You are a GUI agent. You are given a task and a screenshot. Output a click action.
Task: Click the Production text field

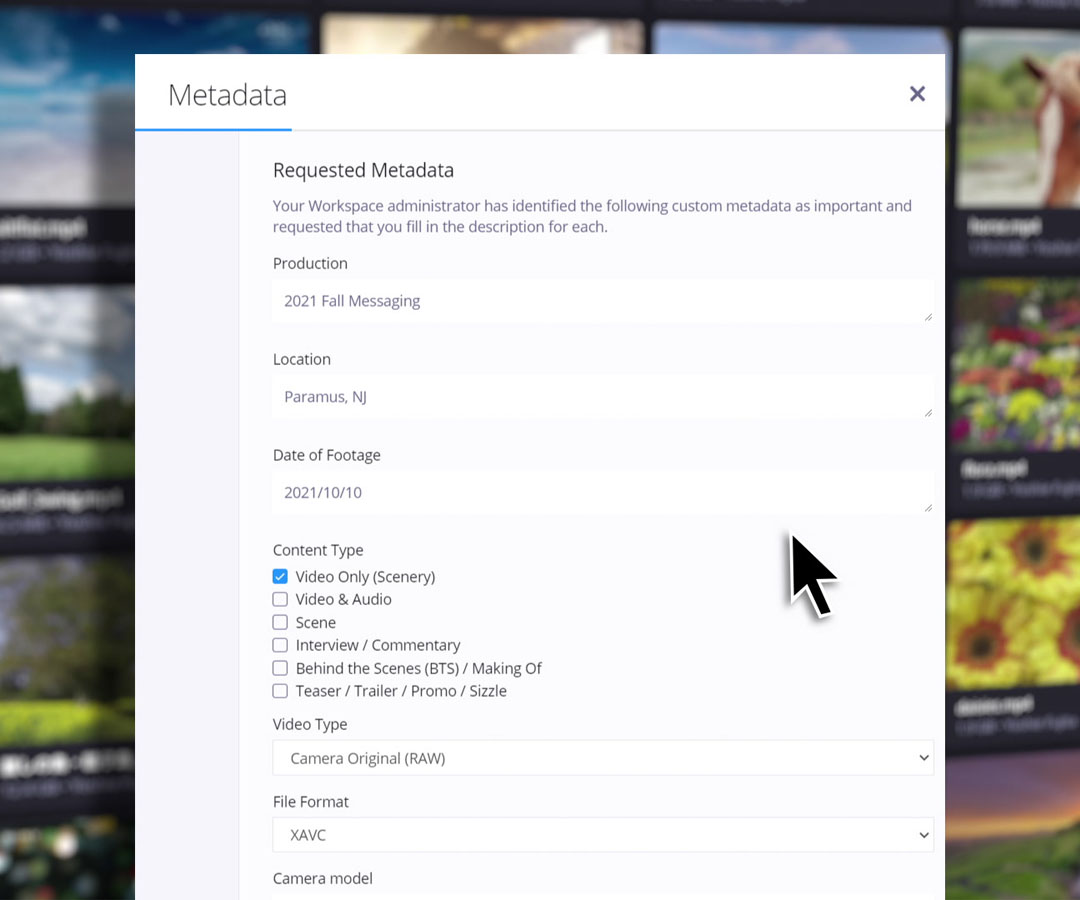603,301
